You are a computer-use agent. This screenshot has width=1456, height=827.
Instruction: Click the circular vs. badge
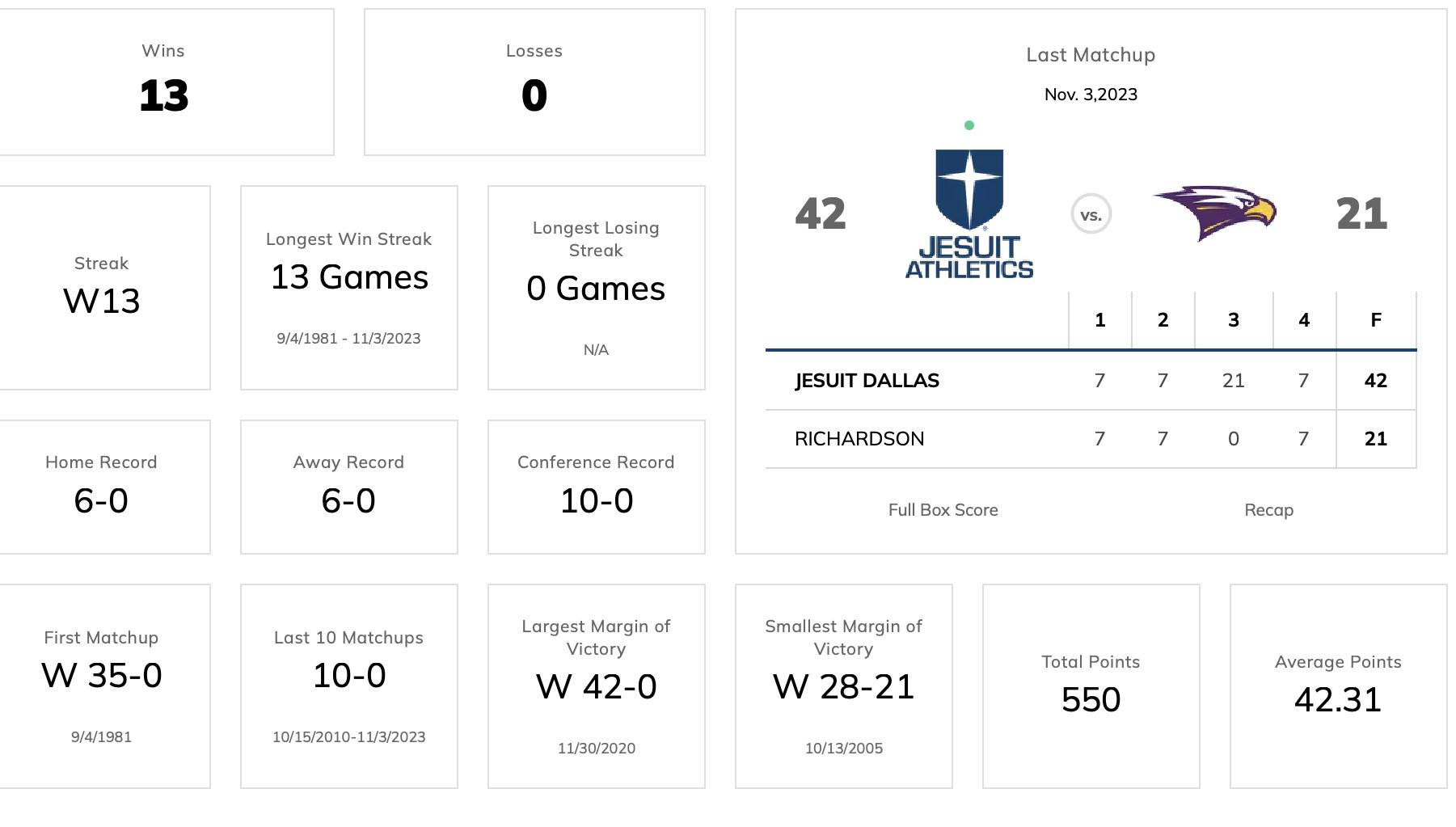click(1091, 214)
